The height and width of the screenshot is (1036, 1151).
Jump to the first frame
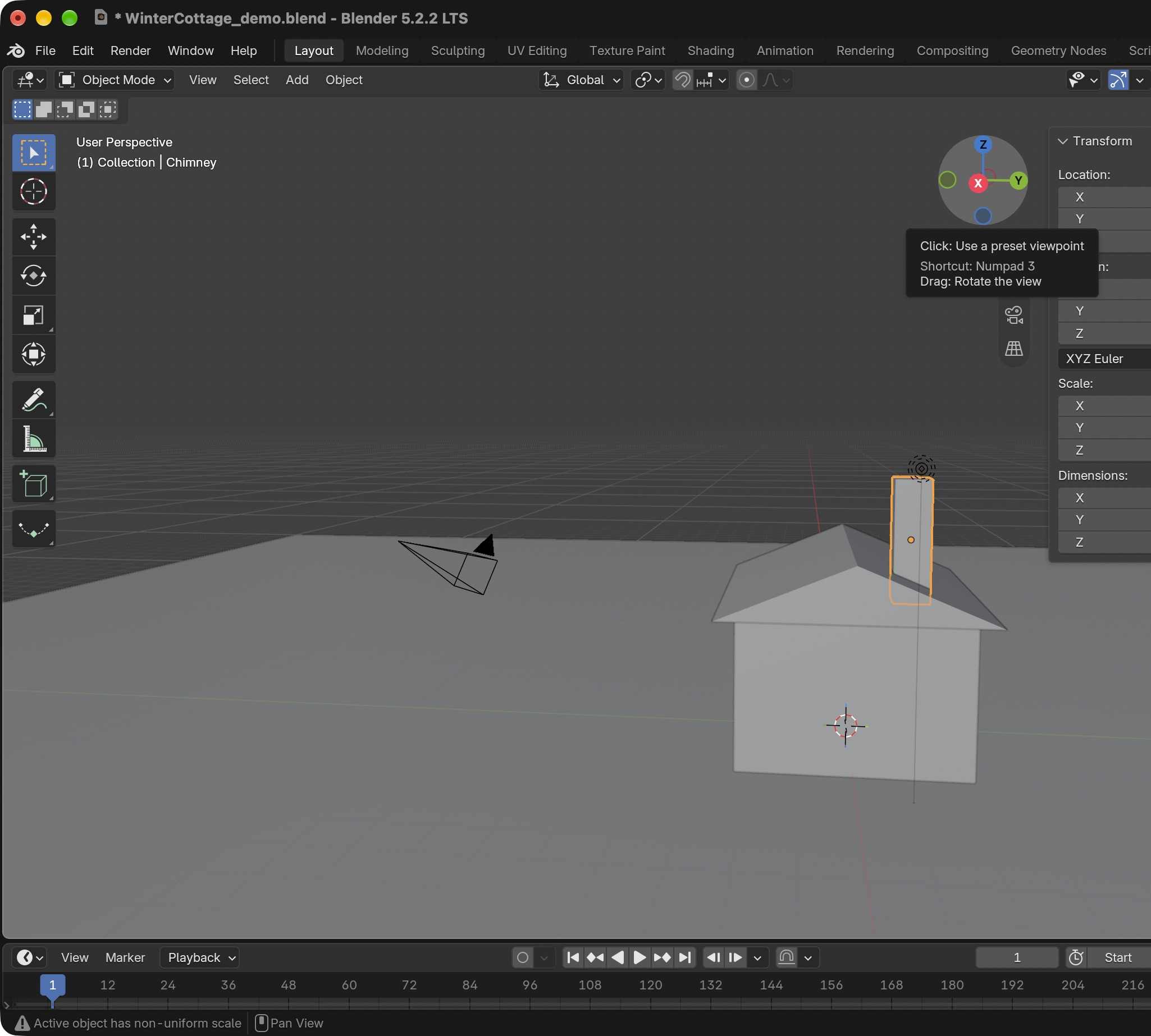pyautogui.click(x=573, y=957)
